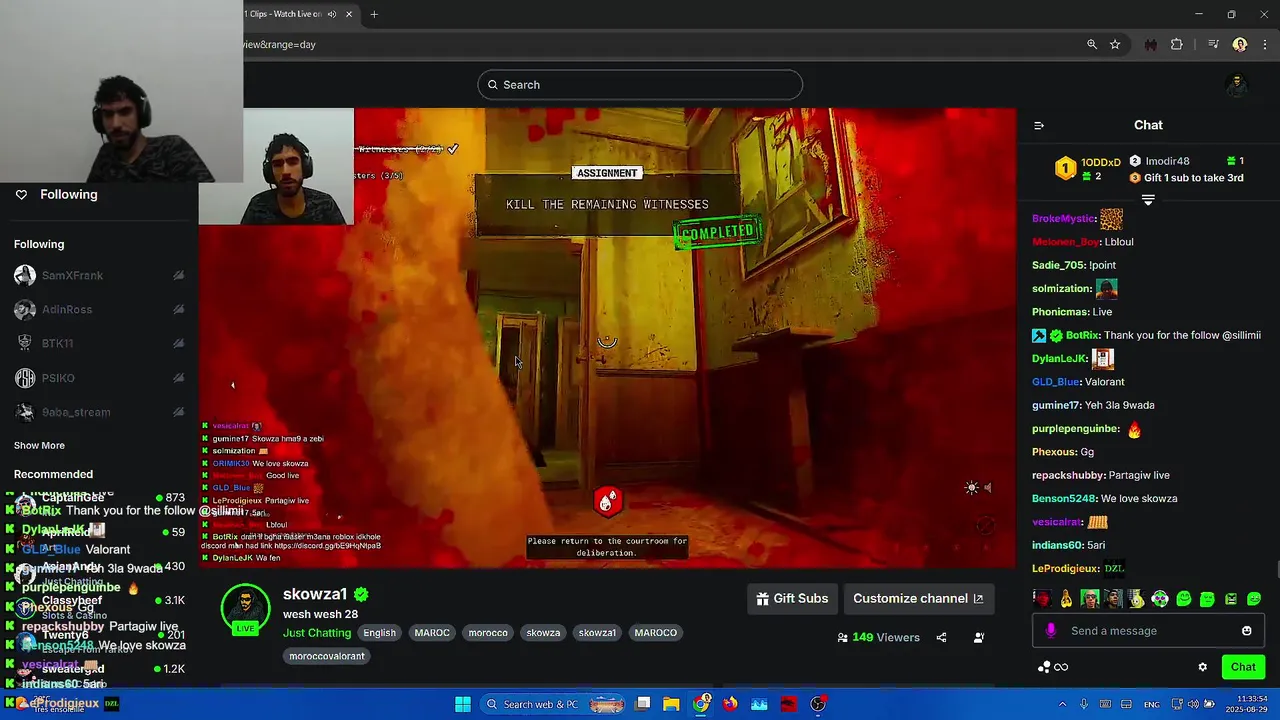Select the moroccovalorant tag
This screenshot has width=1280, height=720.
[326, 656]
